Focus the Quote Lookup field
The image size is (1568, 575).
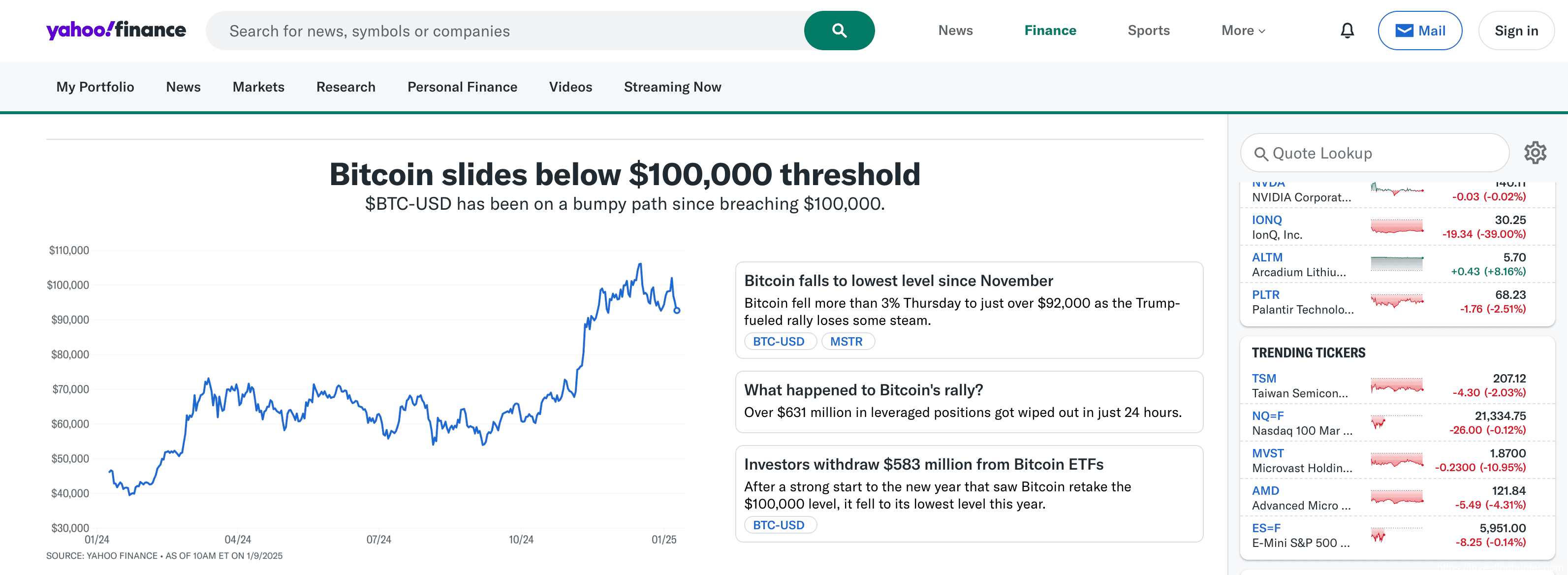click(1382, 154)
